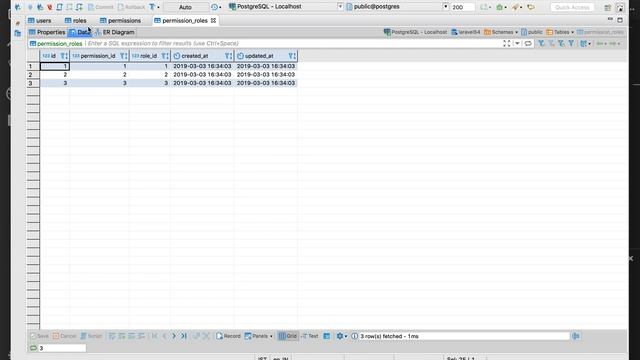Close the permission_roles tab
The width and height of the screenshot is (640, 360).
(x=213, y=20)
